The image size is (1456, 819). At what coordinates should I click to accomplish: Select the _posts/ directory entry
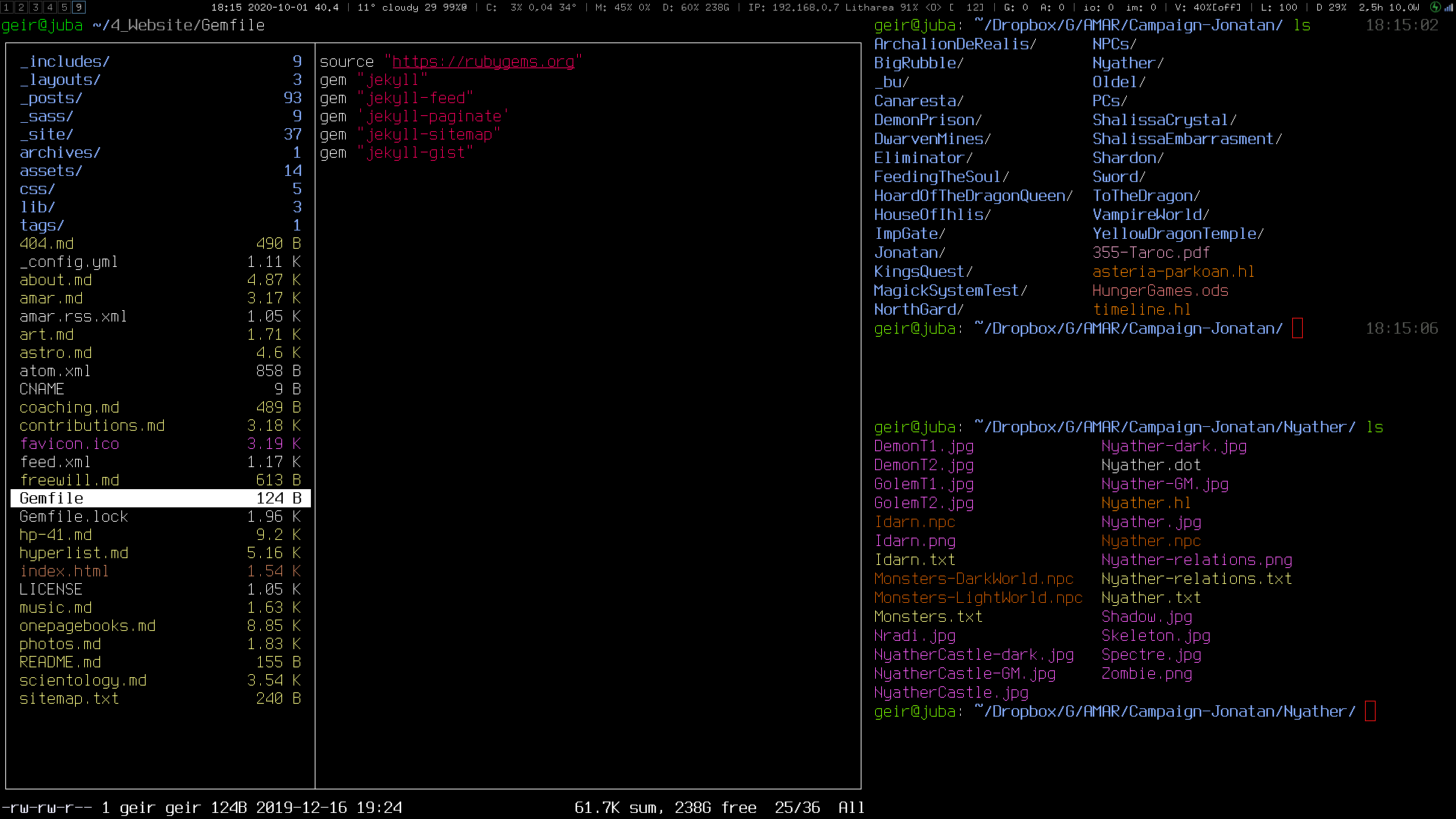pos(161,98)
